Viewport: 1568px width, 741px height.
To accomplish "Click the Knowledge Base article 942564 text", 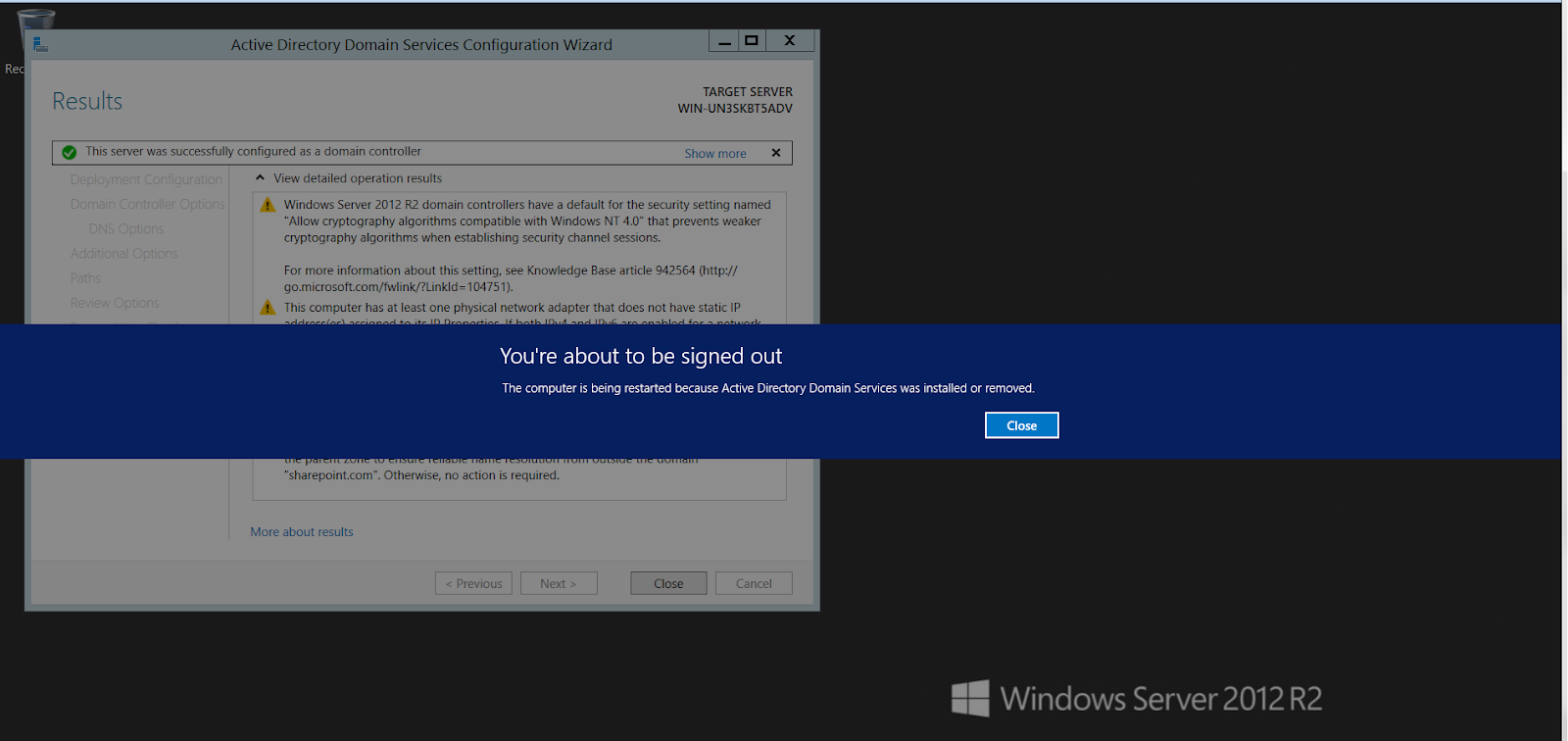I will click(611, 271).
